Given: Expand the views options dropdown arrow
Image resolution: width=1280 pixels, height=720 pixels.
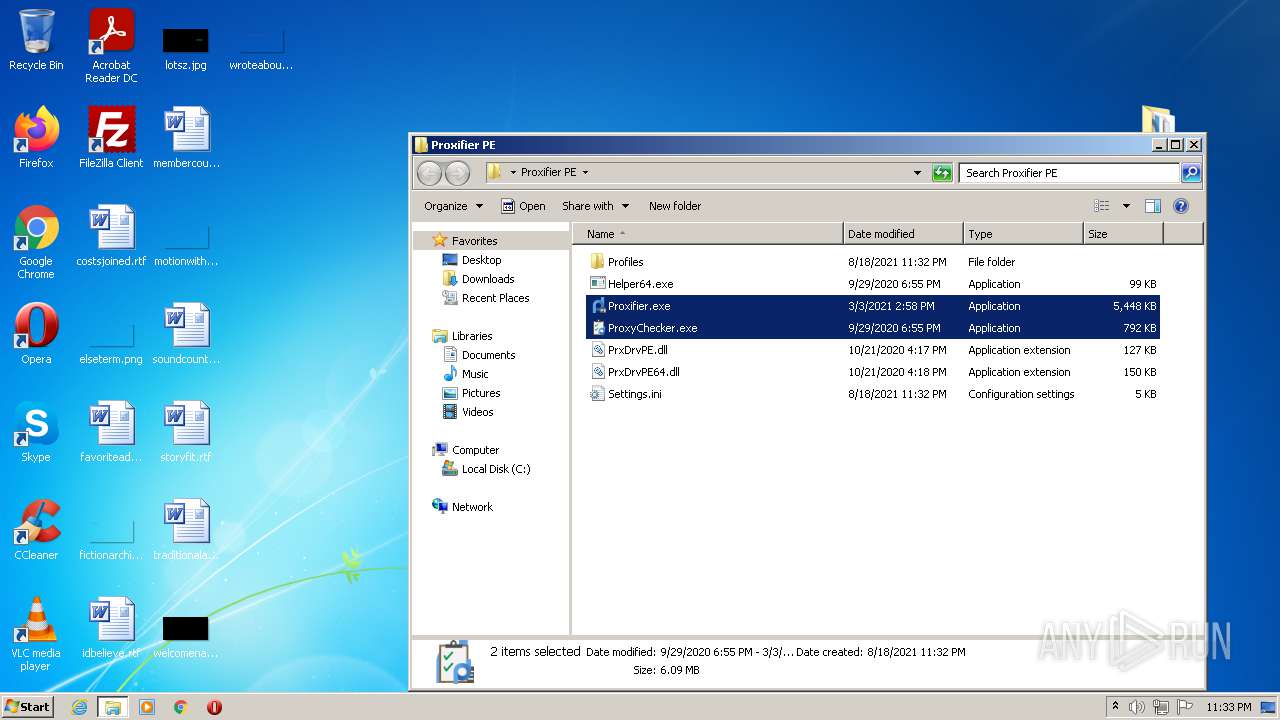Looking at the screenshot, I should click(1126, 206).
